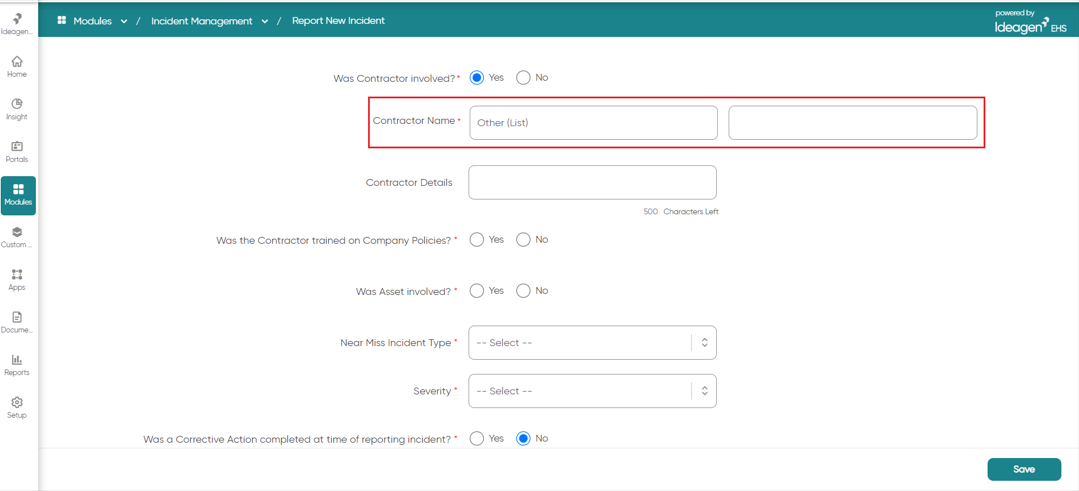Go to Portals in the sidebar
1079x491 pixels.
(17, 151)
